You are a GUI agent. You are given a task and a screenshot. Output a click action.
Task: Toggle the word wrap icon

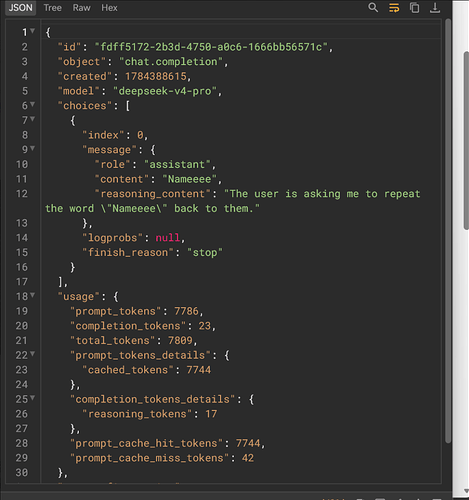(x=394, y=7)
